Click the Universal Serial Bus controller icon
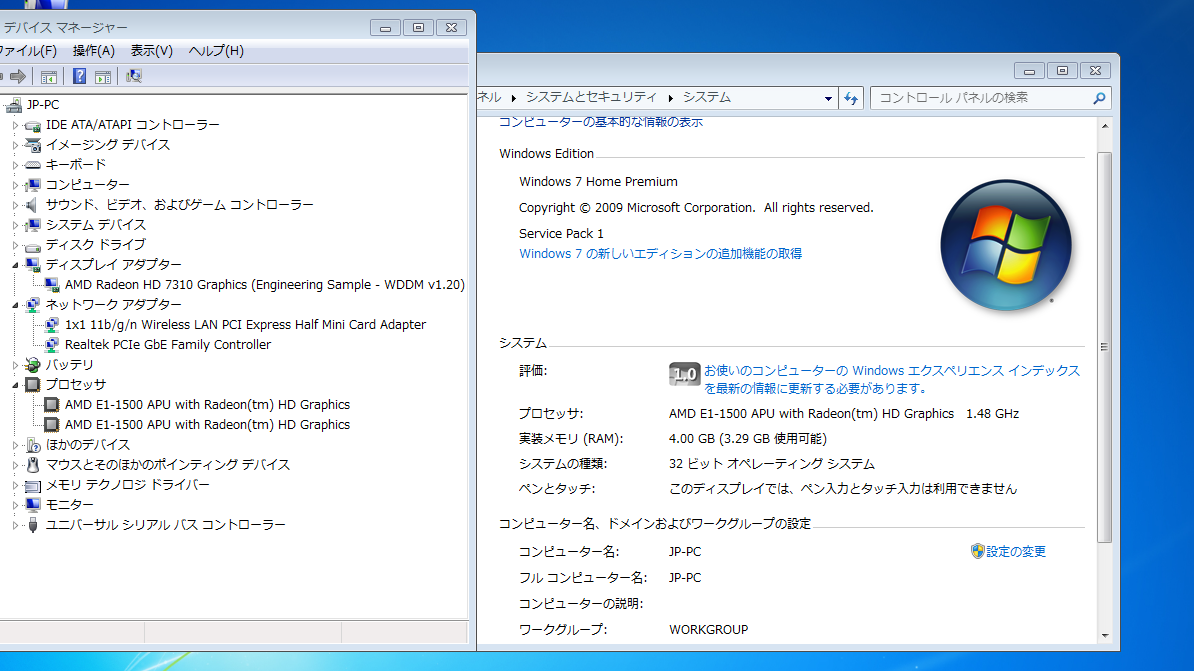Screen dimensions: 1194x671 pos(33,525)
